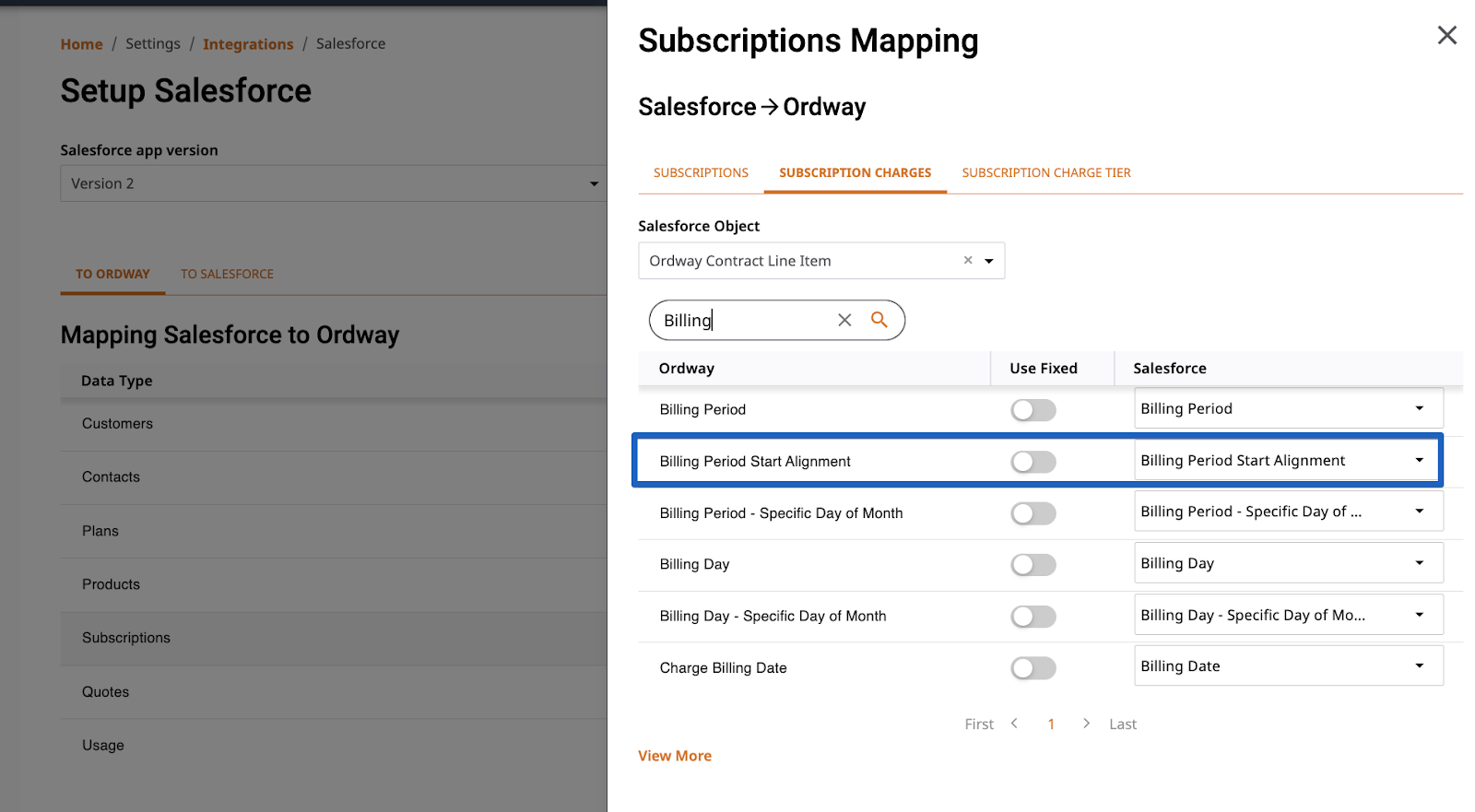Expand Billing Day - Specific Day of Mo... dropdown

pyautogui.click(x=1289, y=615)
